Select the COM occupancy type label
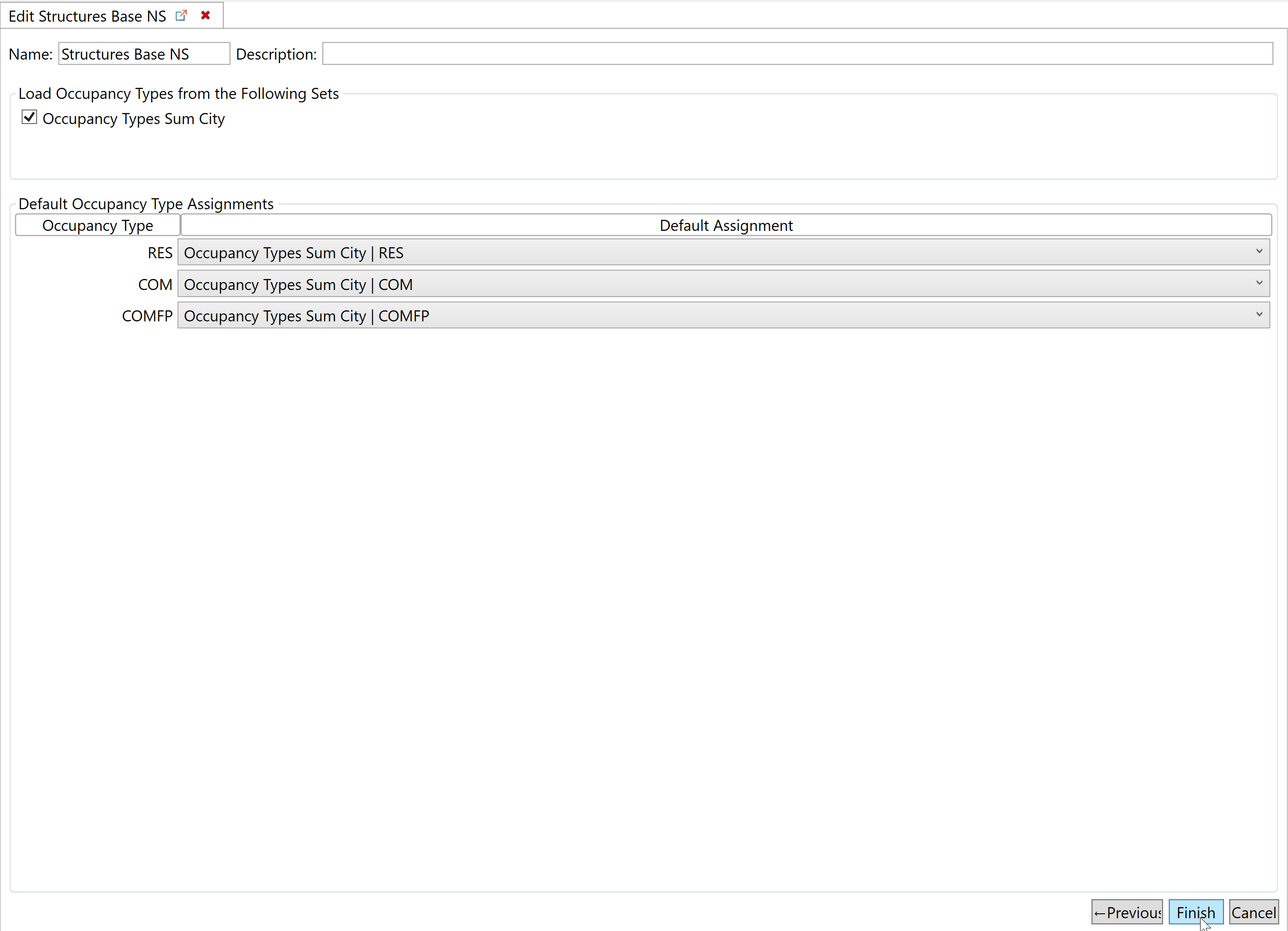Screen dimensions: 1288x931 coord(155,284)
